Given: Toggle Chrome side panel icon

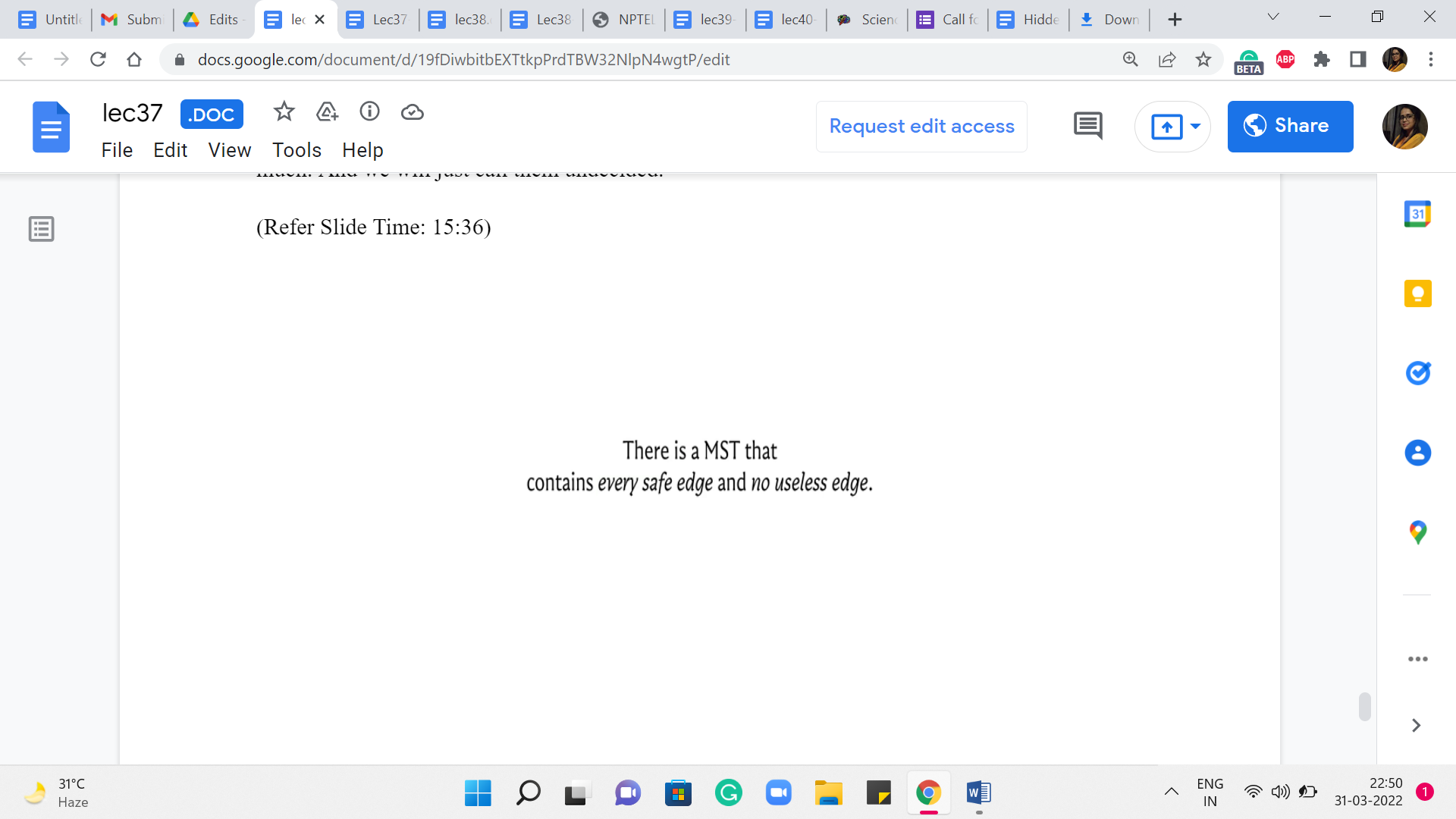Looking at the screenshot, I should [1357, 59].
